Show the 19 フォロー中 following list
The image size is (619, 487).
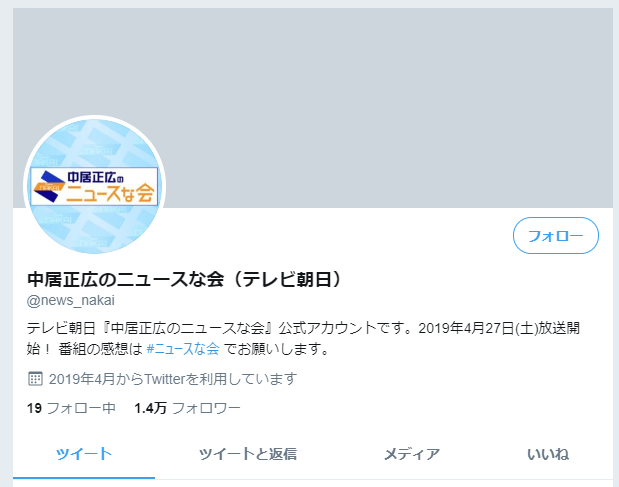click(71, 408)
